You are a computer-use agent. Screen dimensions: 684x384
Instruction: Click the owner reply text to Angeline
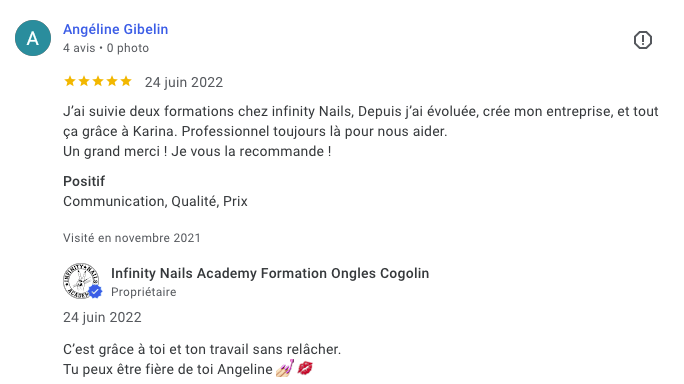point(202,359)
